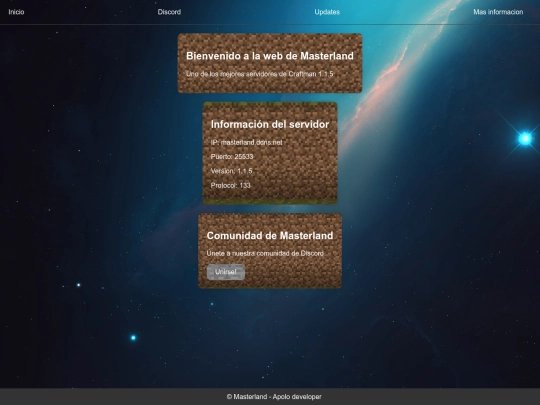The width and height of the screenshot is (540, 405).
Task: Click 'Uno de los mejores servidores de Craftman 1.1.5'
Action: (260, 74)
